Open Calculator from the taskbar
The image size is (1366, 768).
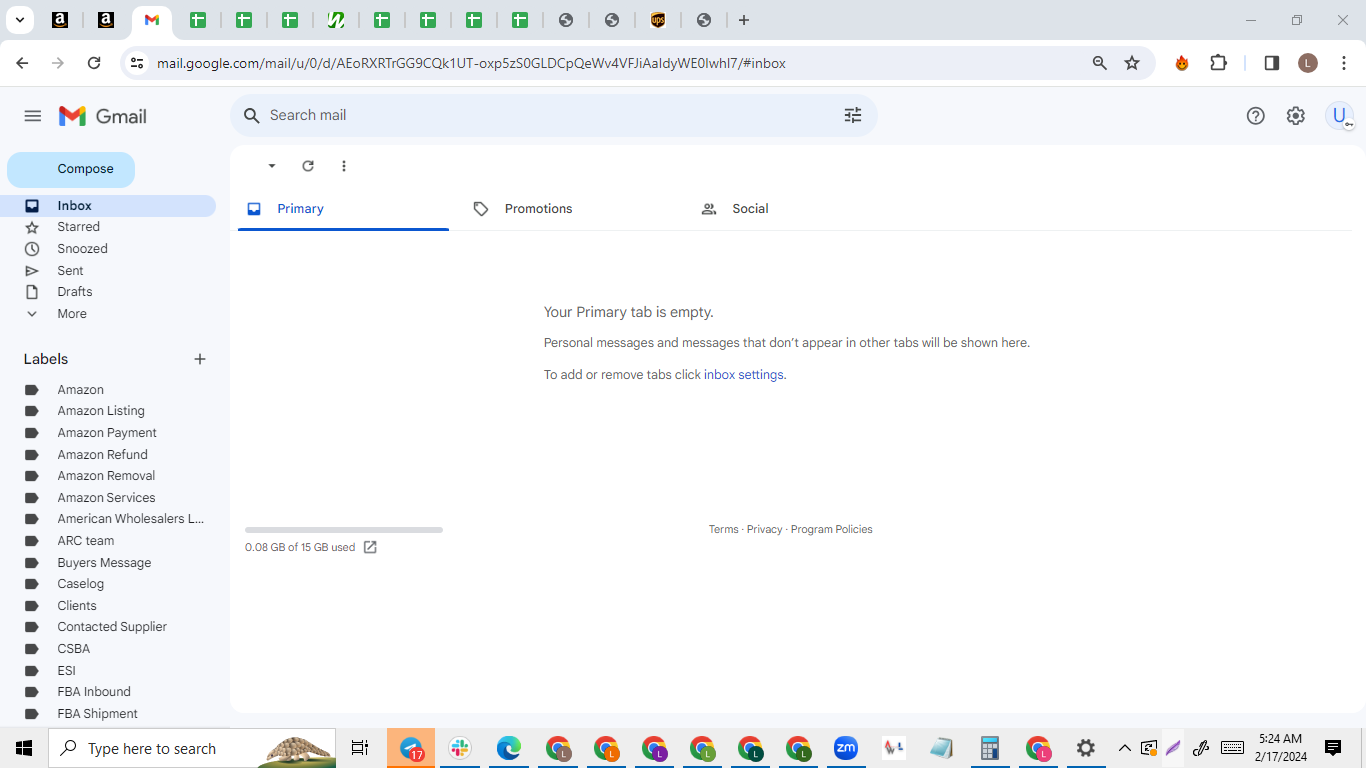(x=990, y=748)
